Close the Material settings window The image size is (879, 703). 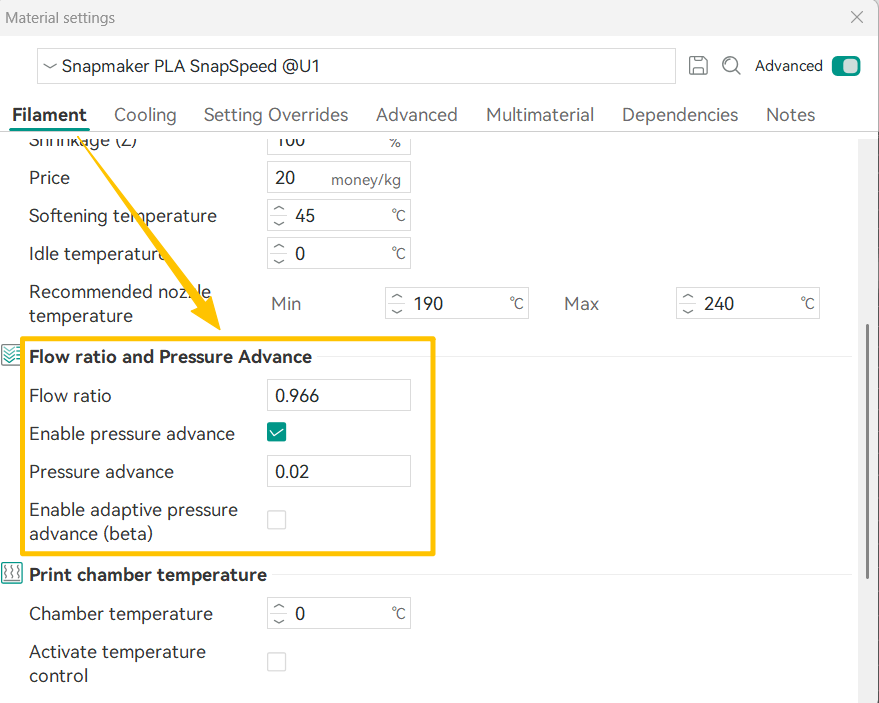click(856, 17)
